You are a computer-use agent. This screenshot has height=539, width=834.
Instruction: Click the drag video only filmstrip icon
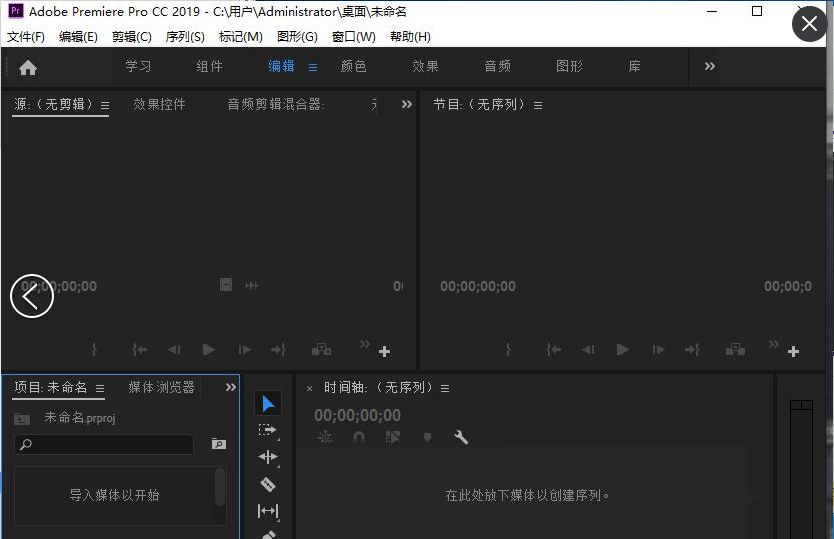tap(226, 285)
